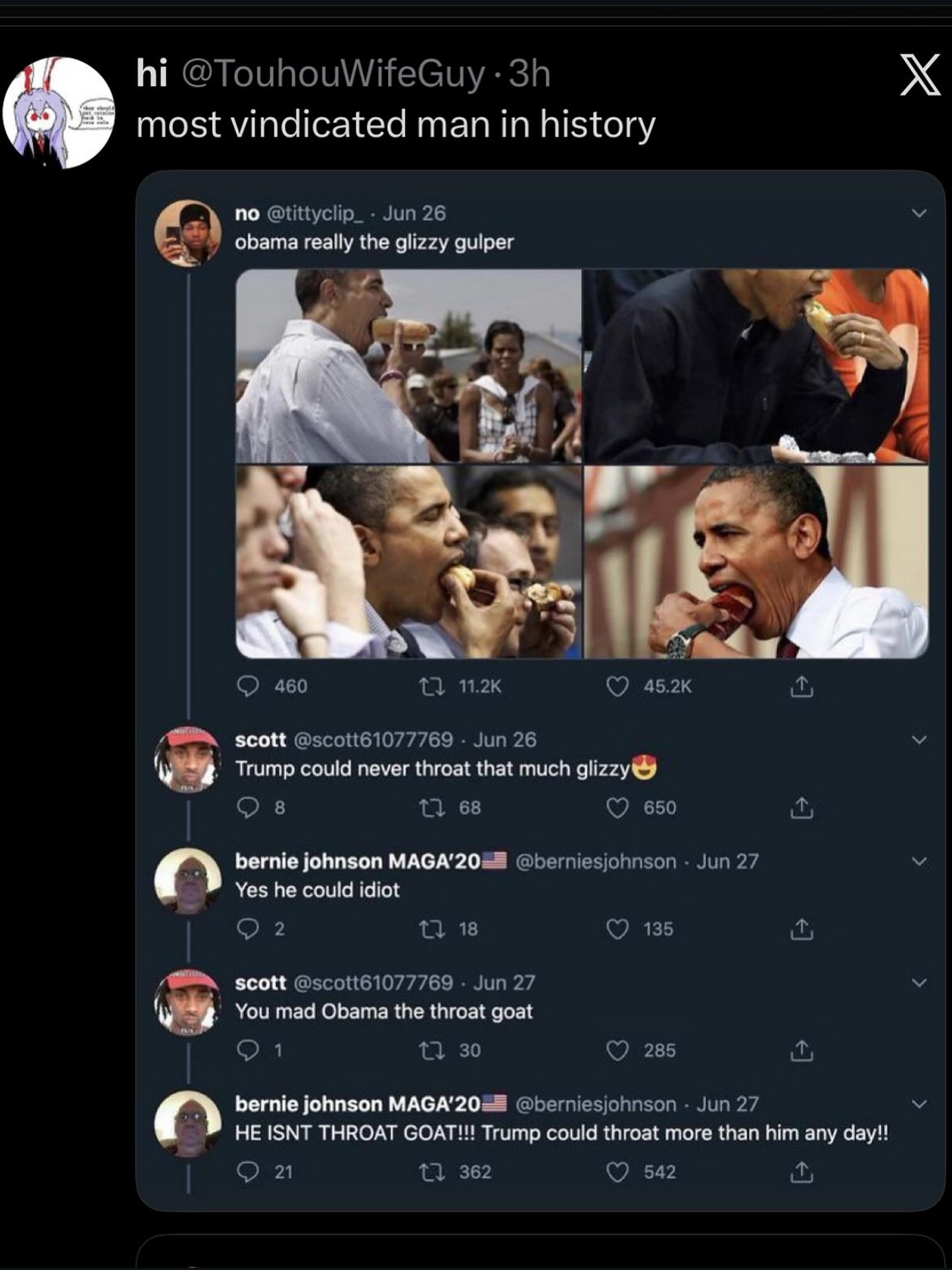The image size is (952, 1270).
Task: Open the reply icon on the 460-reply tweet
Action: [x=248, y=686]
